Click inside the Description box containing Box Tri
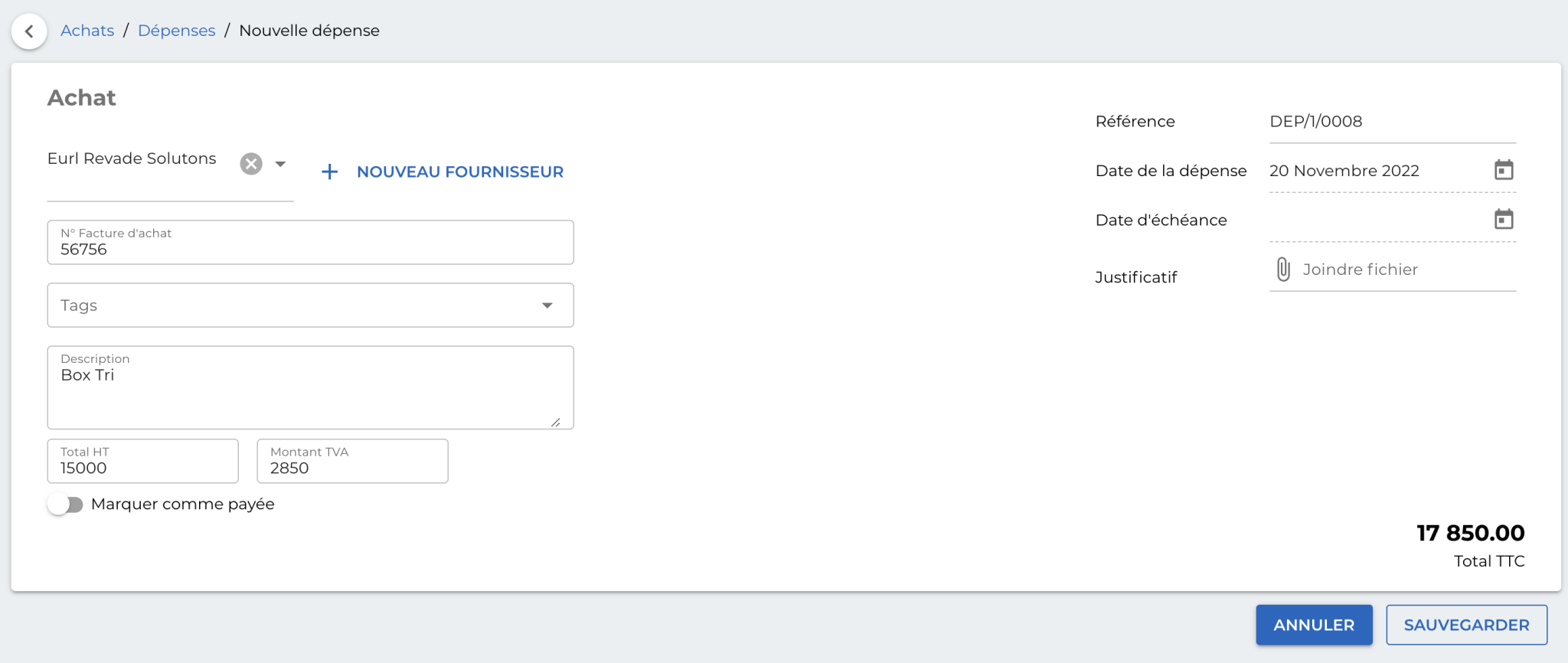The height and width of the screenshot is (663, 1568). pos(309,387)
